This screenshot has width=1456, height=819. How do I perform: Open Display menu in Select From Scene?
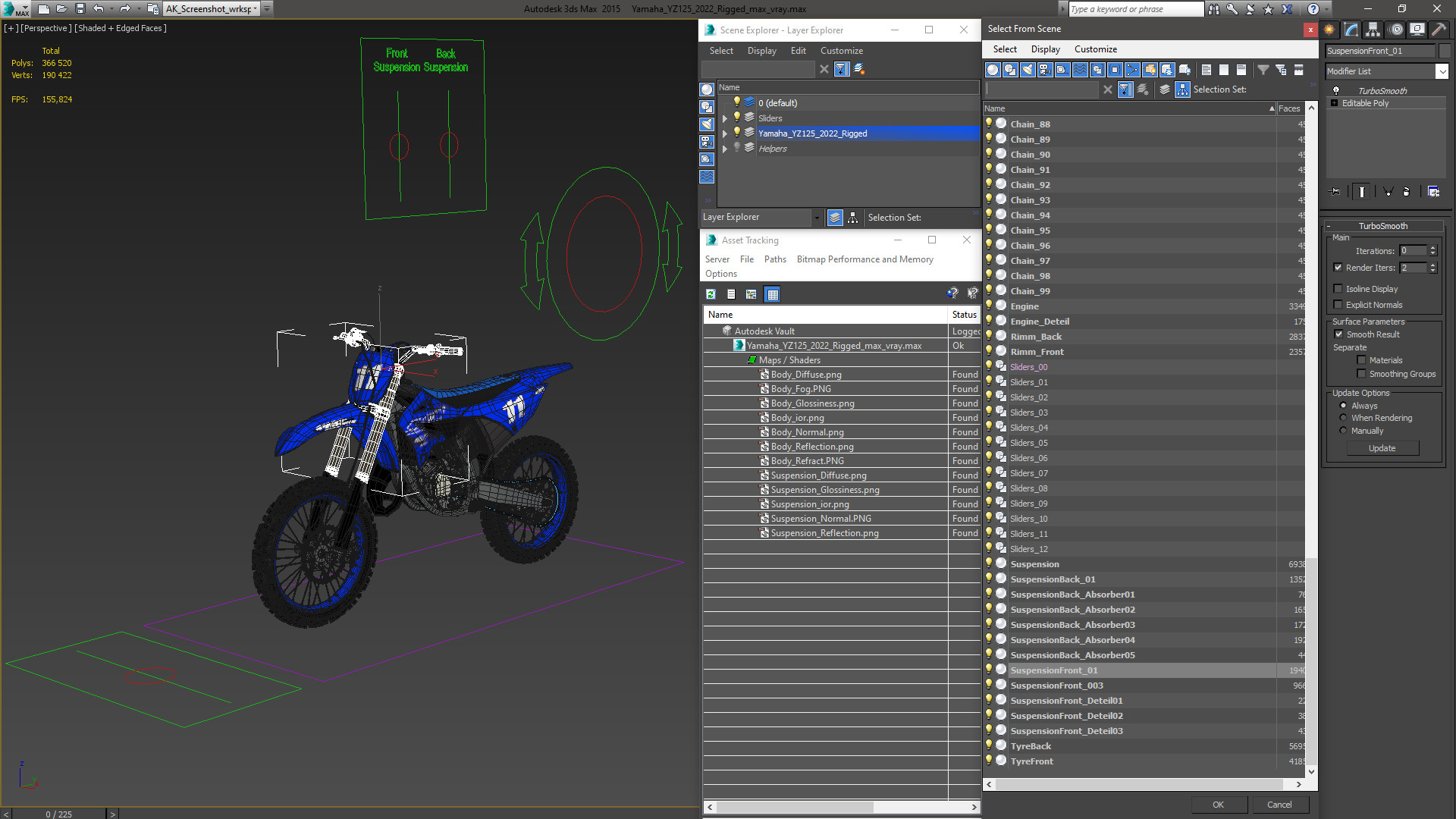1045,49
